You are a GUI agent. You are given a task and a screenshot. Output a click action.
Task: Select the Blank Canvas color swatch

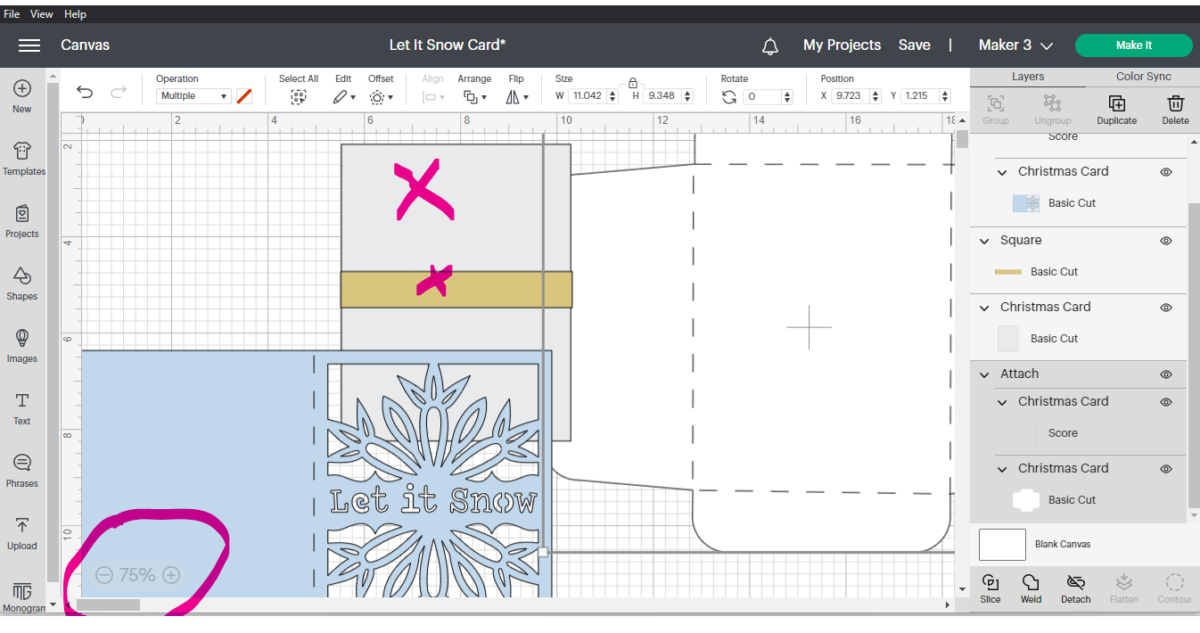coord(1002,545)
